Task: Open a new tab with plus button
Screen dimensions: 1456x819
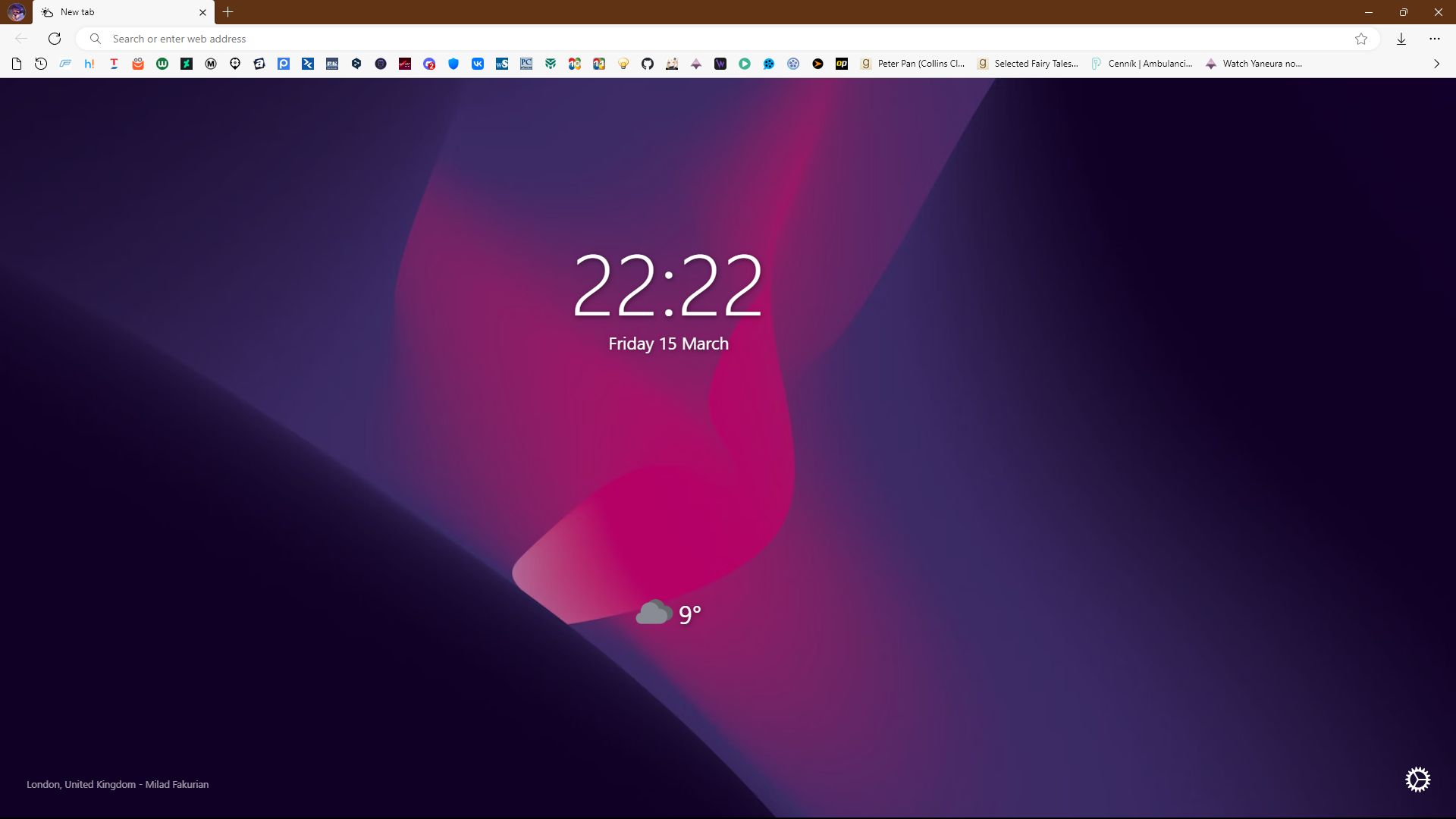Action: 228,12
